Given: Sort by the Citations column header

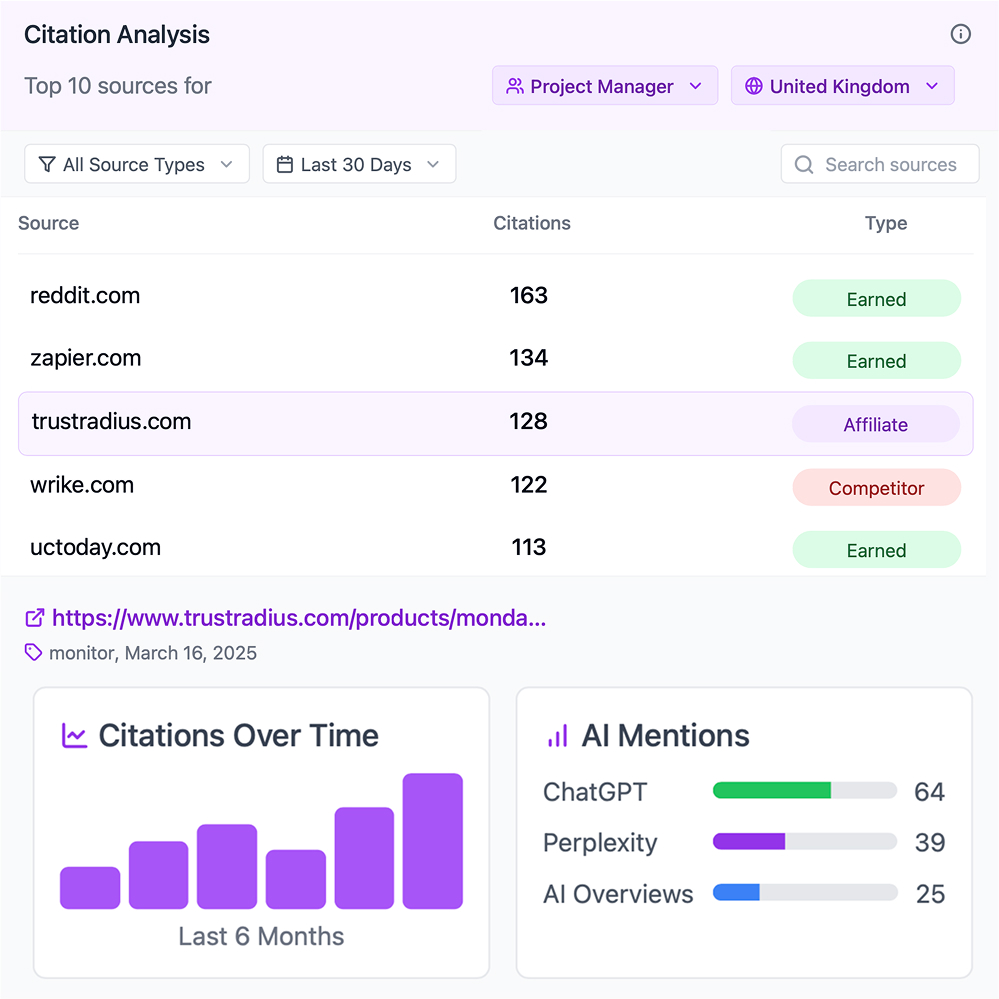Looking at the screenshot, I should tap(531, 223).
